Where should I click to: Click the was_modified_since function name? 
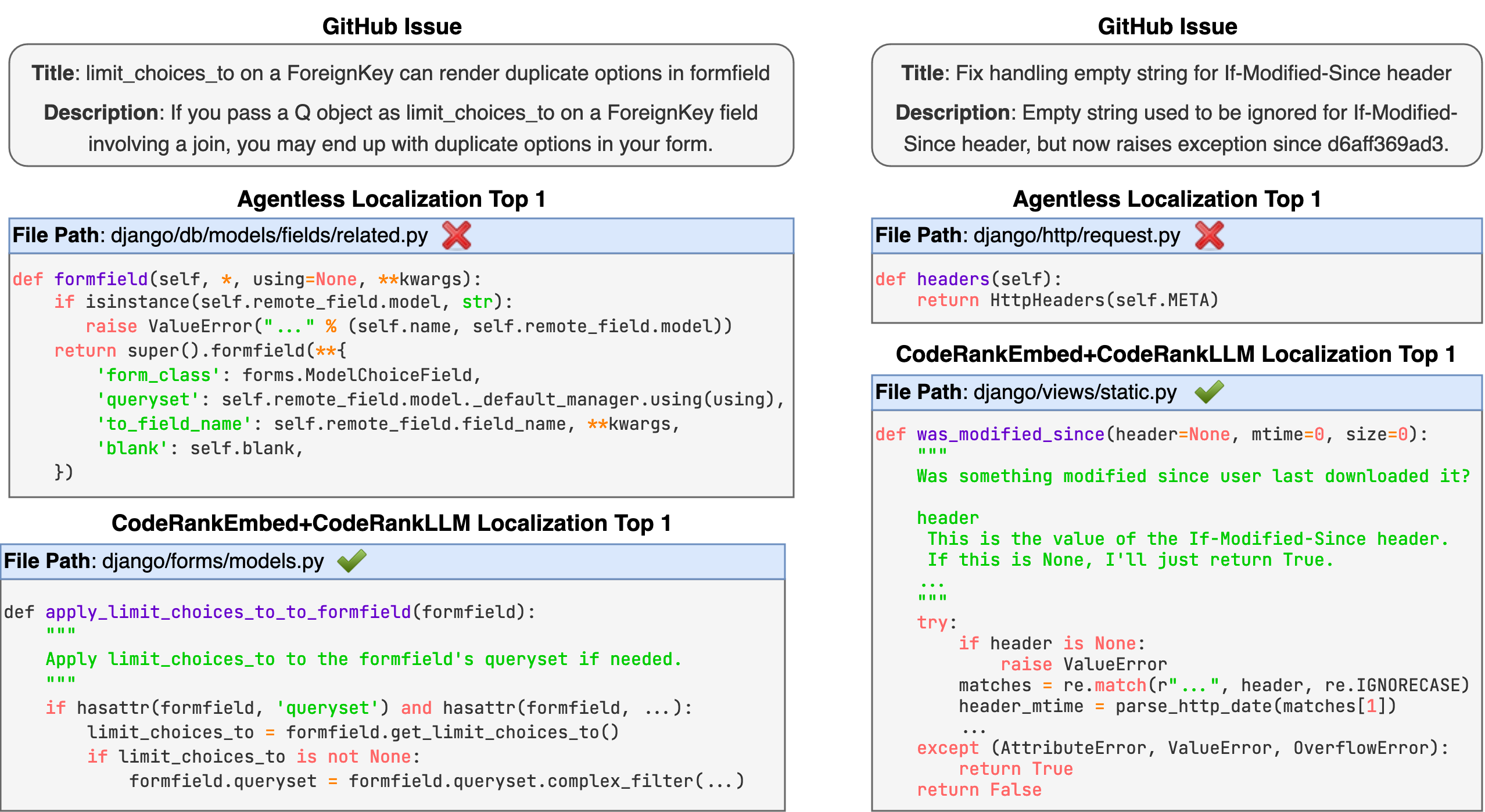tap(1010, 434)
